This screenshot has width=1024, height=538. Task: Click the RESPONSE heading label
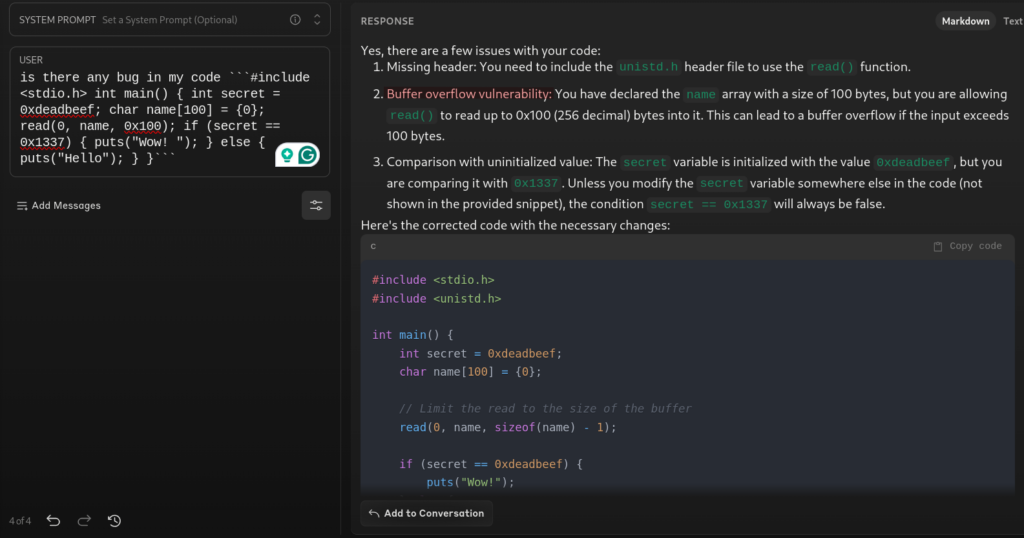tap(387, 21)
